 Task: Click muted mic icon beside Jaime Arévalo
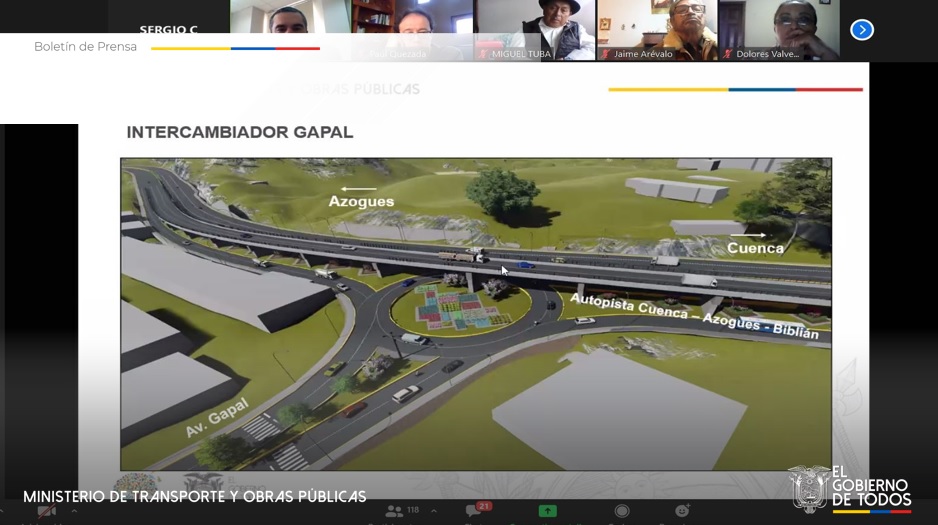point(605,54)
